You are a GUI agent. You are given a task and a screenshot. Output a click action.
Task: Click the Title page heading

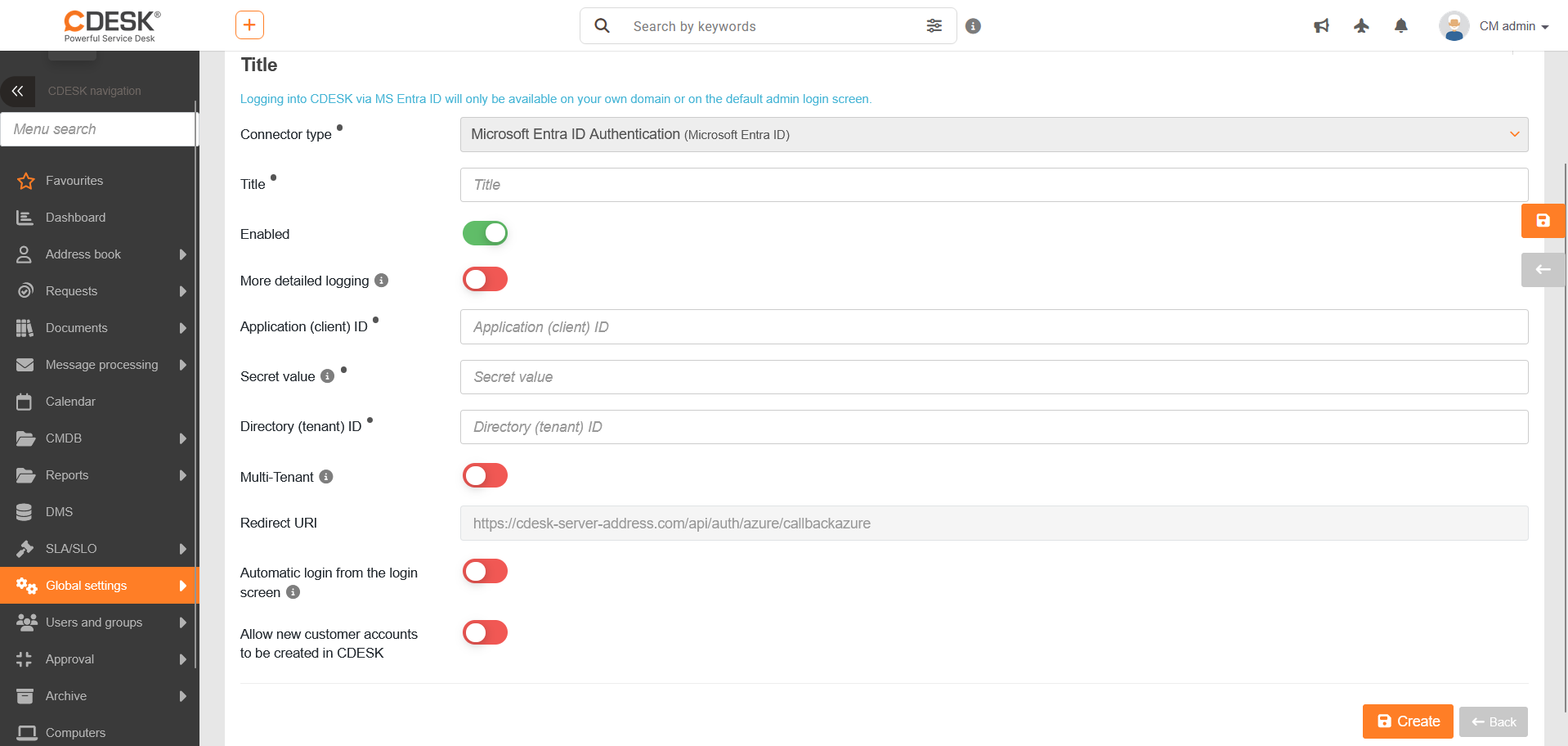pos(259,65)
